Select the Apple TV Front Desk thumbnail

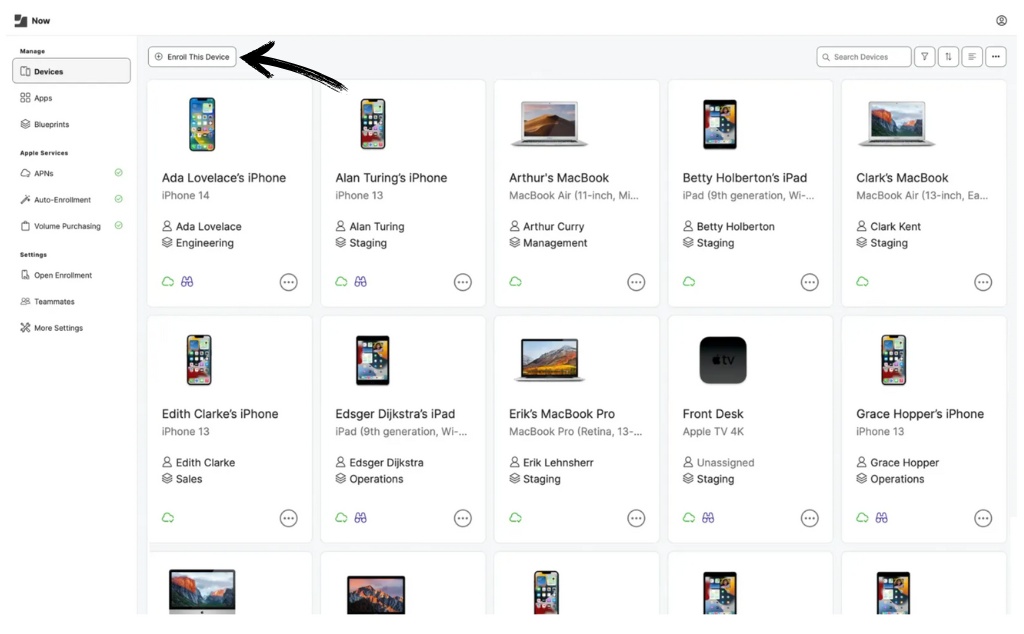click(723, 360)
